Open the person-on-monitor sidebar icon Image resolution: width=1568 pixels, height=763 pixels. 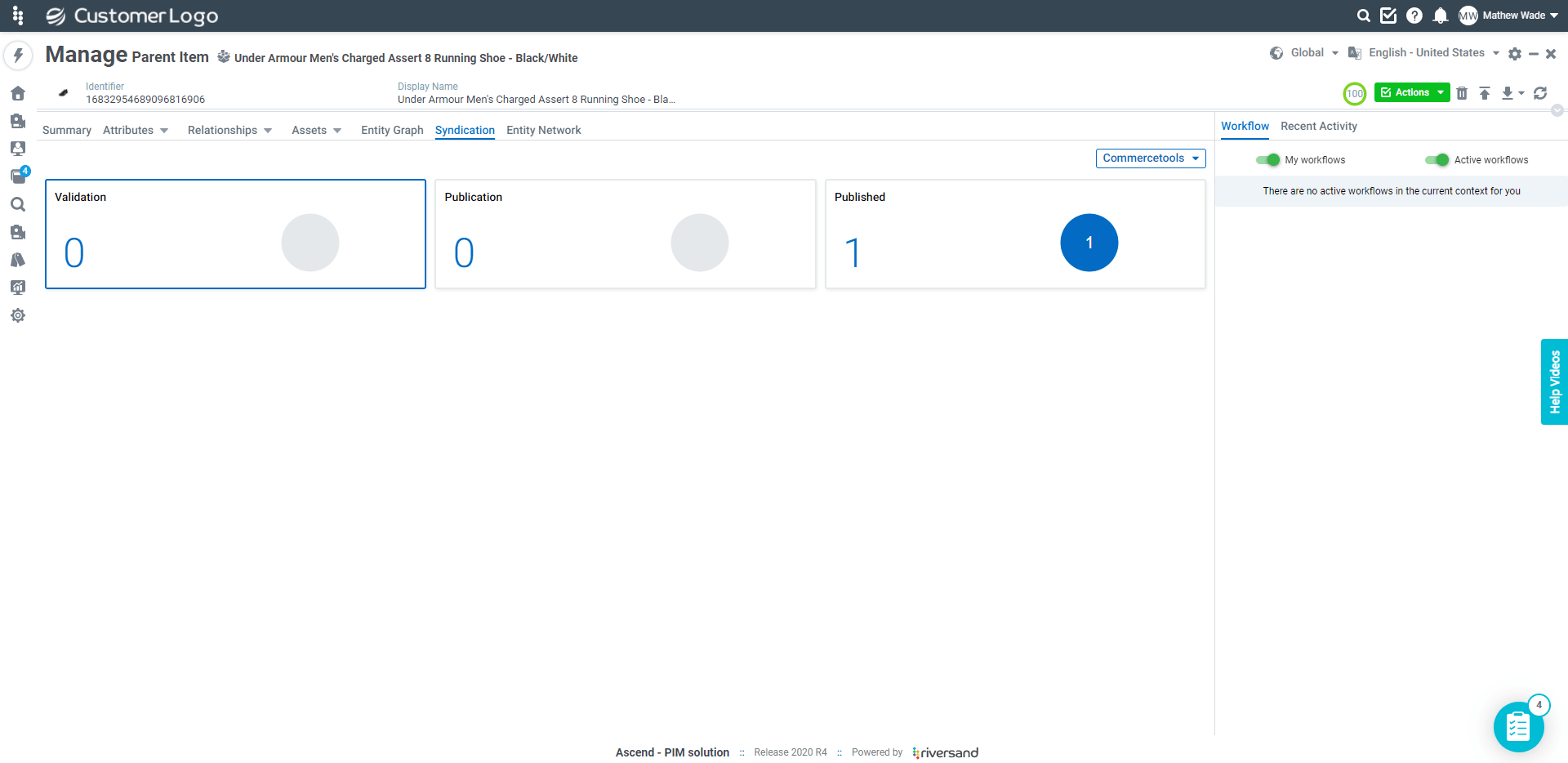coord(18,149)
